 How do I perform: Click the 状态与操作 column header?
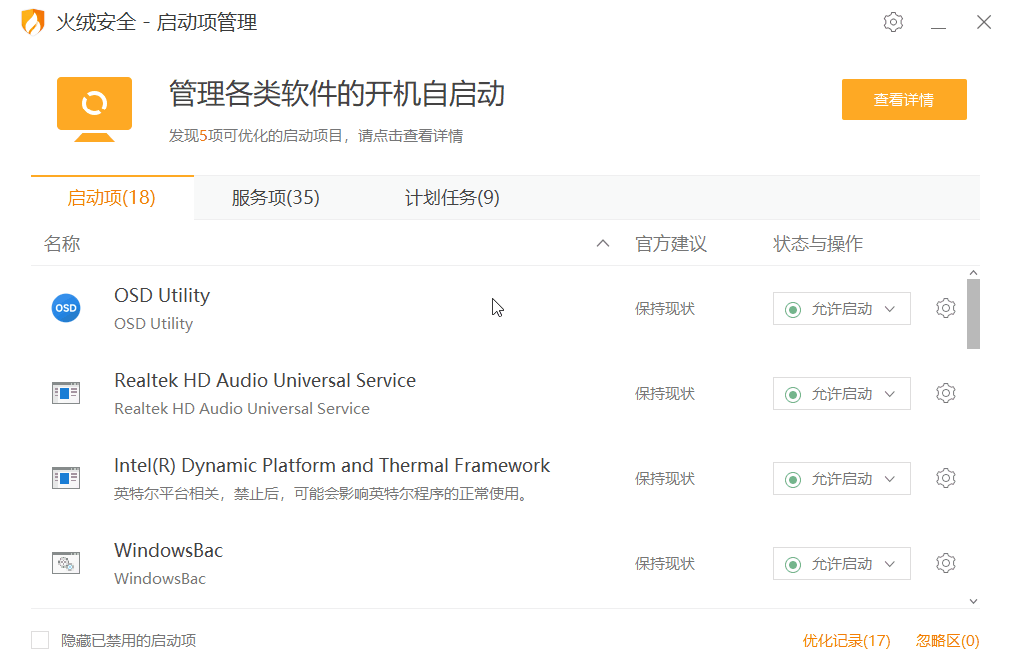tap(818, 244)
